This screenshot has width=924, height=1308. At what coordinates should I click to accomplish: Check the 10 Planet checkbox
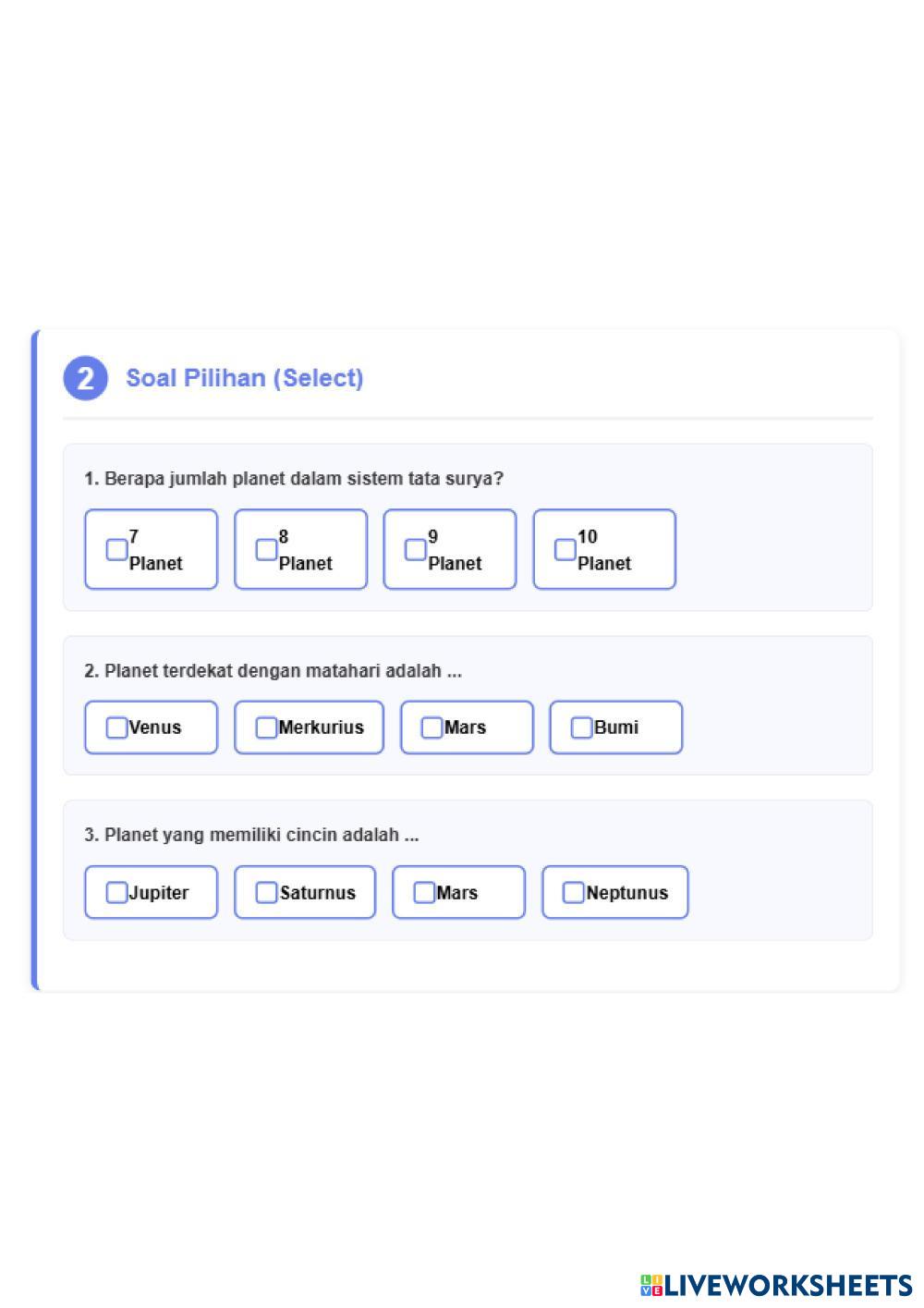(565, 550)
